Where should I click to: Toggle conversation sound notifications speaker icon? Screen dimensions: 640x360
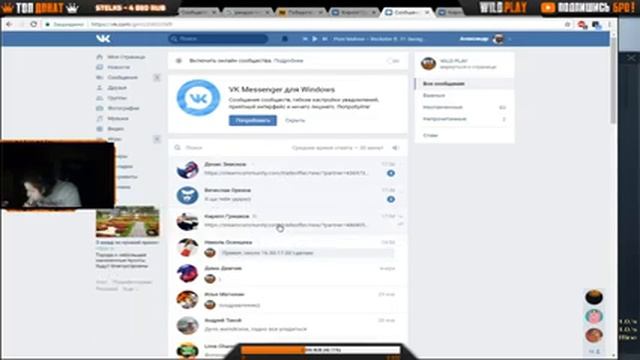click(395, 148)
